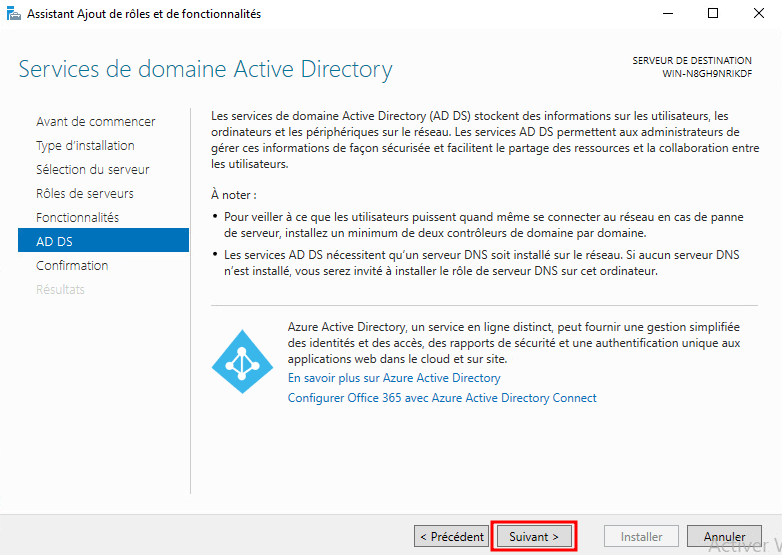Select the Sélection du serveur step
The width and height of the screenshot is (782, 555).
coord(92,169)
